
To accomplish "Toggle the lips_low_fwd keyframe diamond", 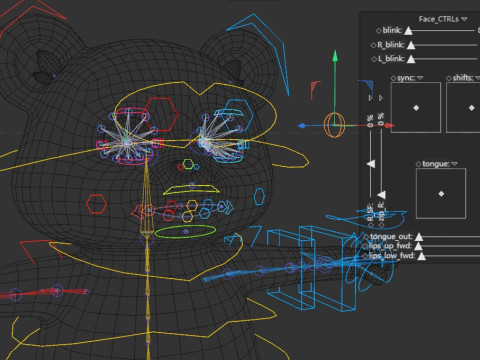I will (x=365, y=256).
